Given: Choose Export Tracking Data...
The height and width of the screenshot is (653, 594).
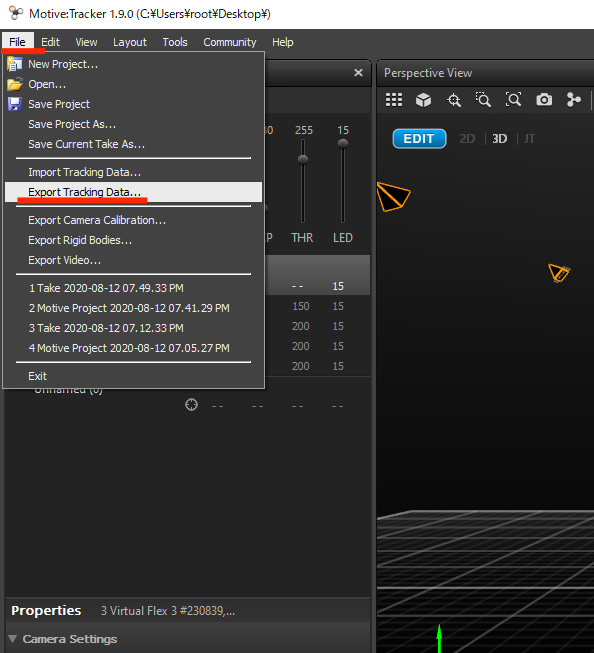Looking at the screenshot, I should click(133, 192).
